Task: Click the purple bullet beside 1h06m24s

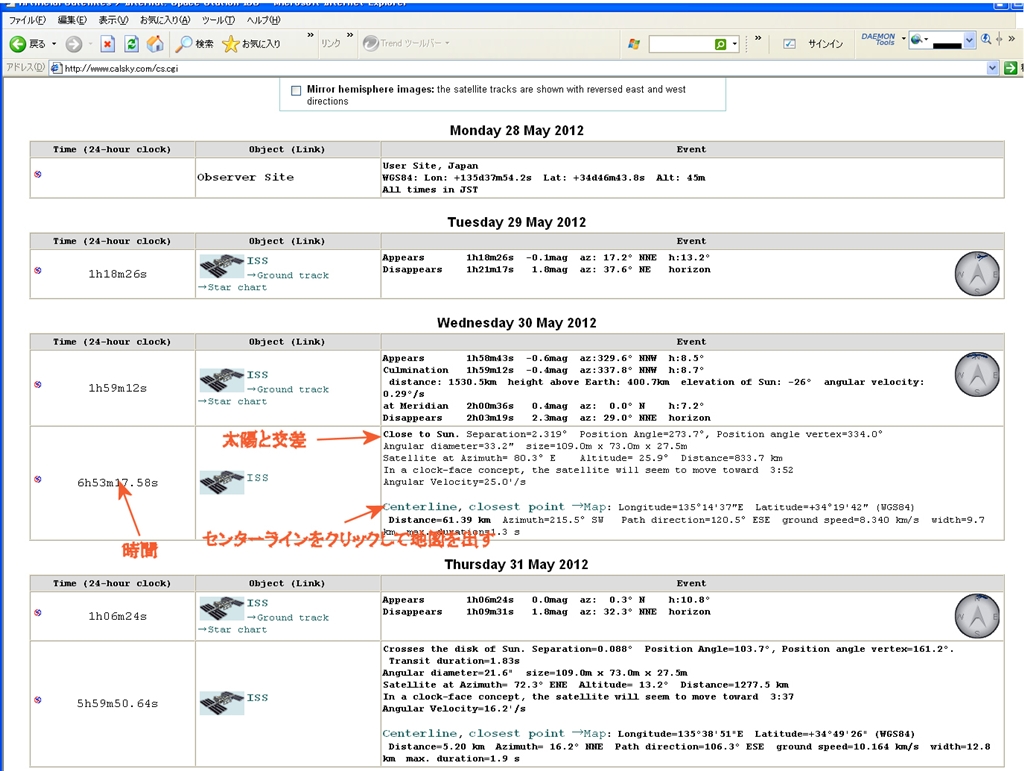Action: tap(38, 612)
